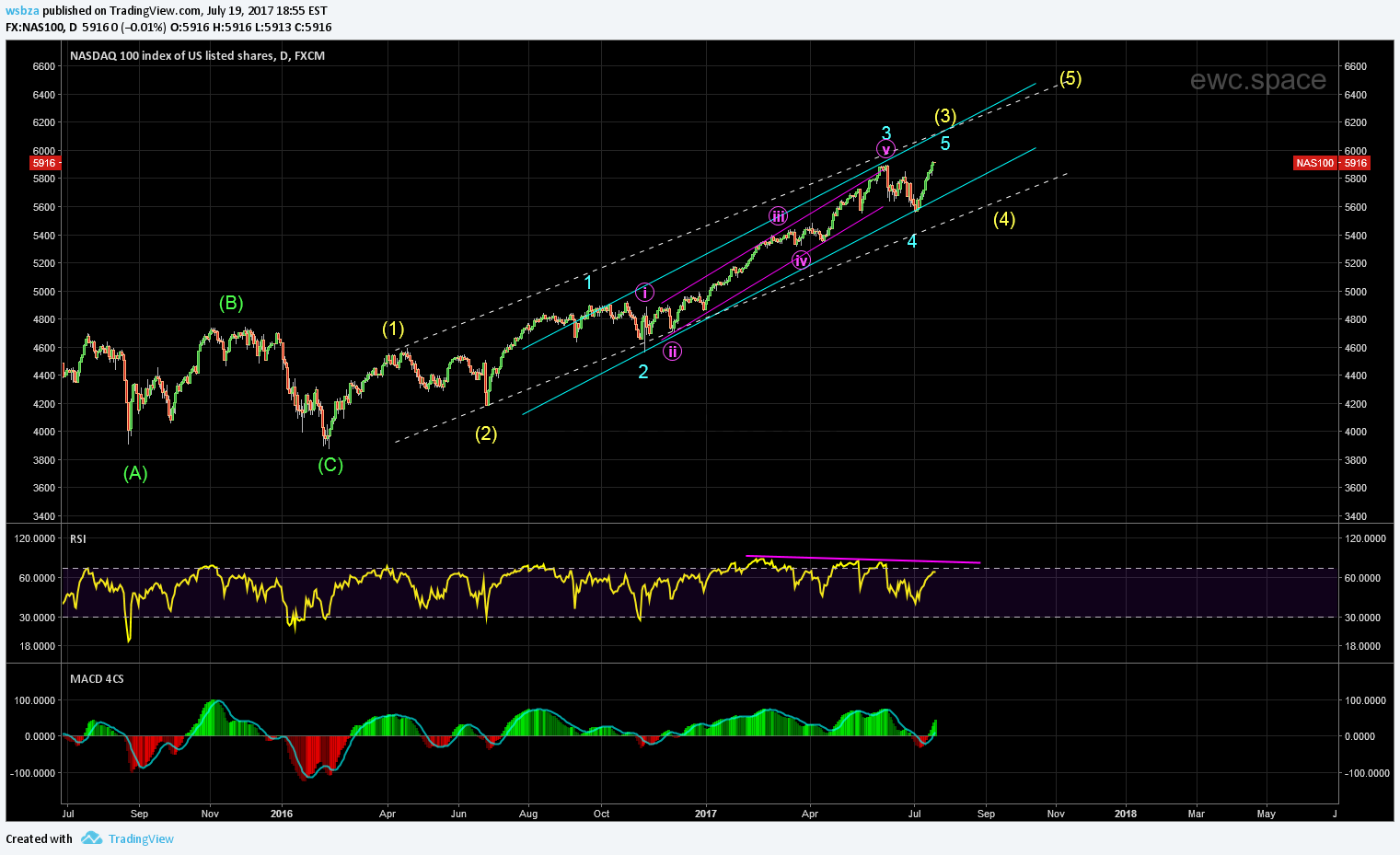Click the circled wave i marker
The image size is (1400, 855).
coord(645,293)
